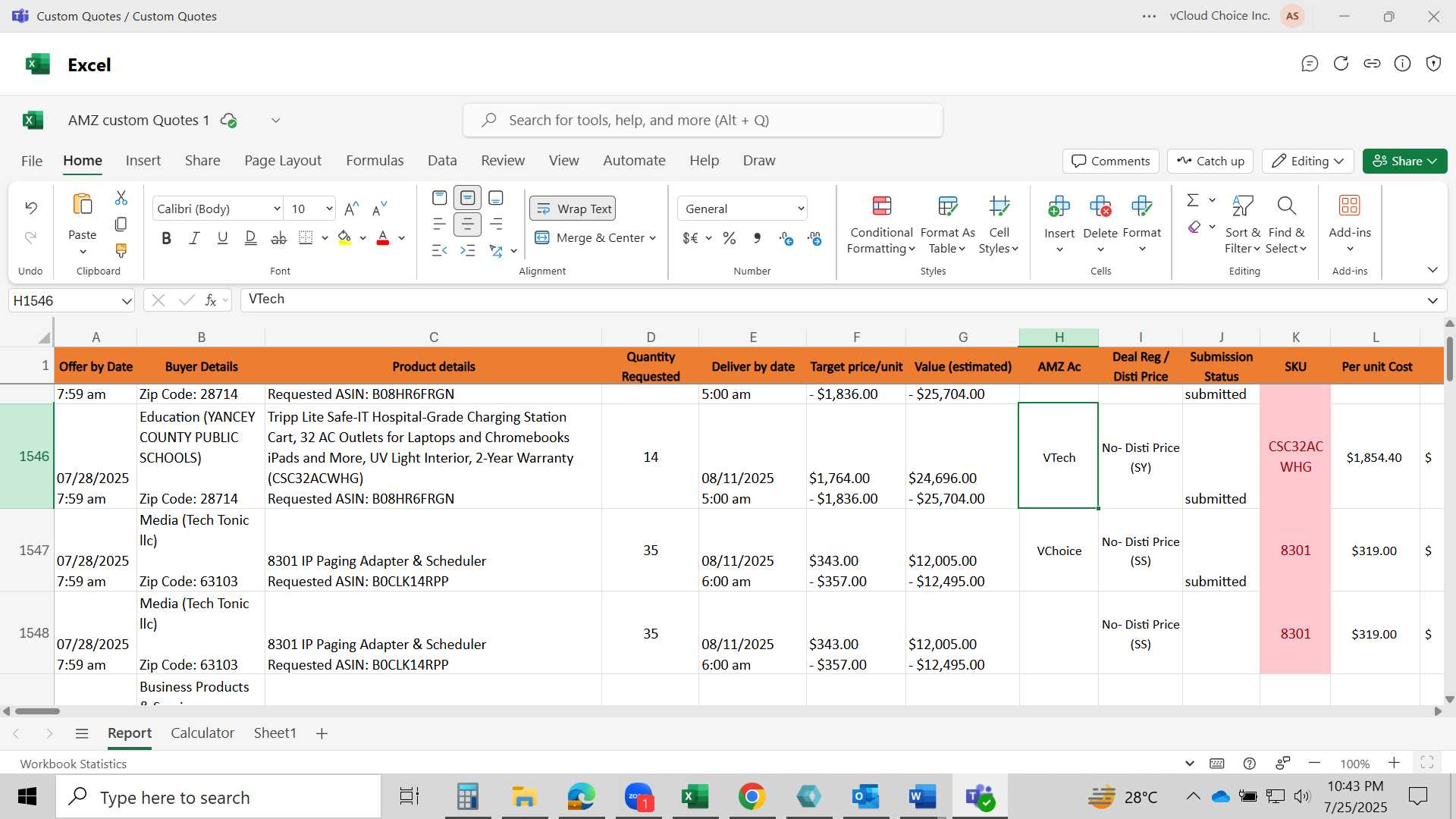Click the AutoSum sigma icon
This screenshot has height=819, width=1456.
pos(1193,199)
